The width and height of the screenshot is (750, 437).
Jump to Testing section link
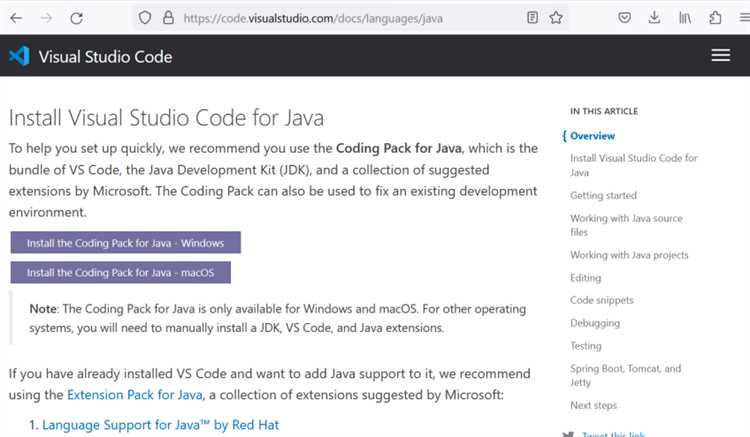click(585, 346)
